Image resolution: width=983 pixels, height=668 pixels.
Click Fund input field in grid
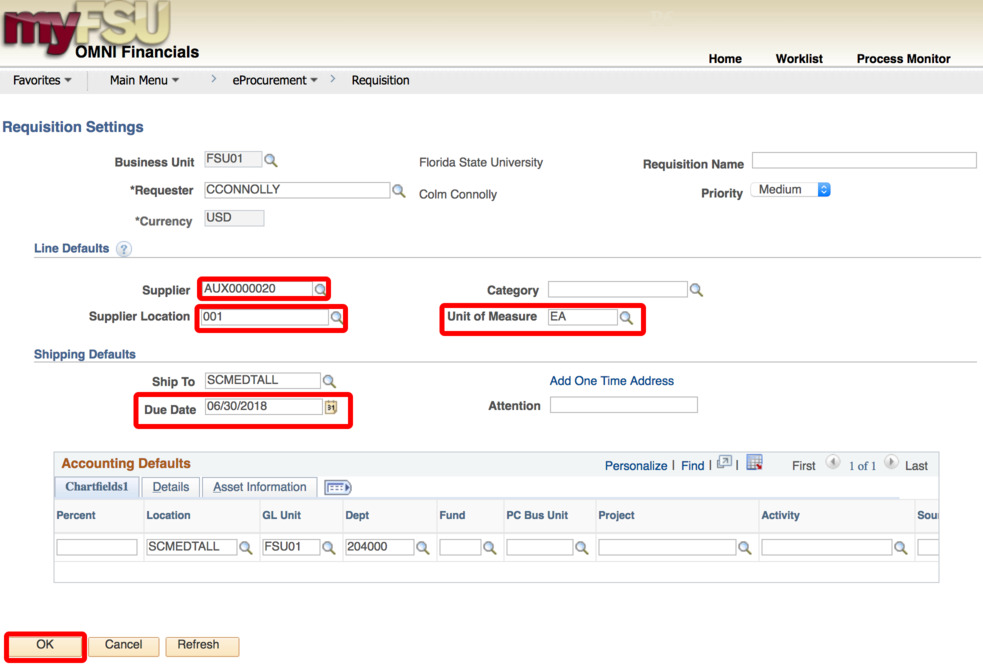[460, 547]
